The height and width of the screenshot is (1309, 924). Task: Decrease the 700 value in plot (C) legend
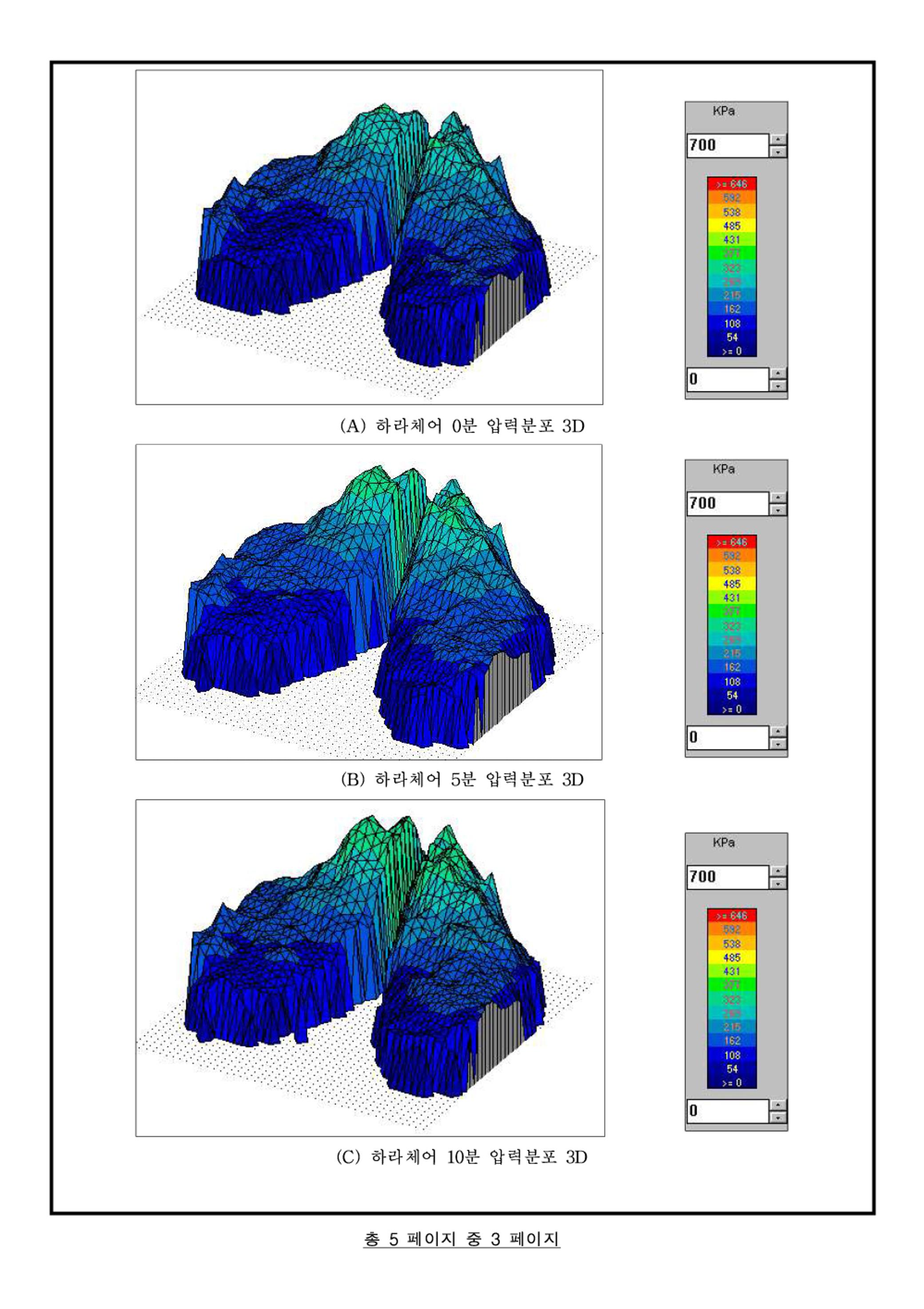pyautogui.click(x=778, y=883)
